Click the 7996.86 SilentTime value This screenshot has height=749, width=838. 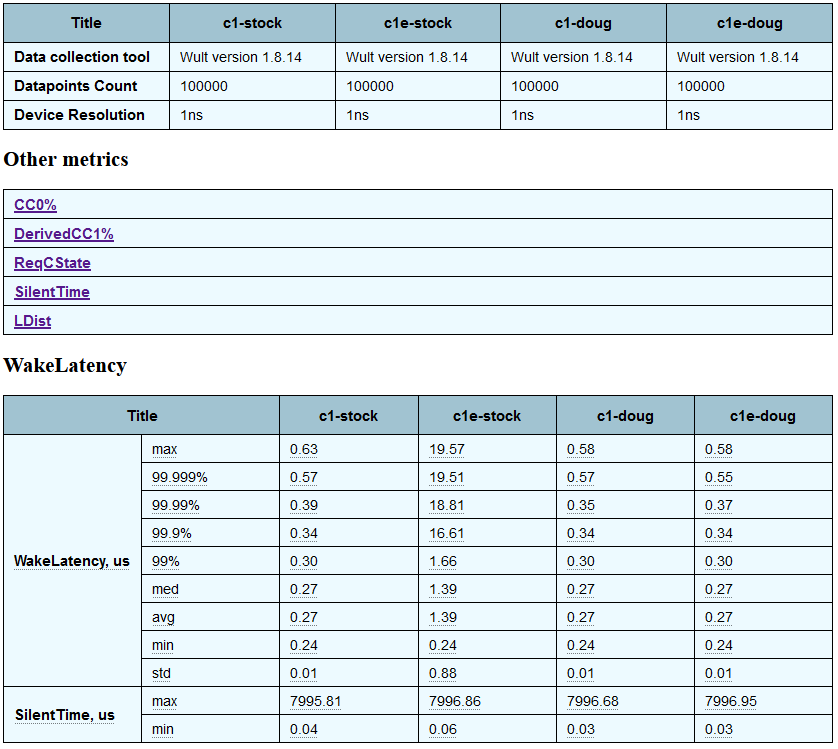[455, 701]
